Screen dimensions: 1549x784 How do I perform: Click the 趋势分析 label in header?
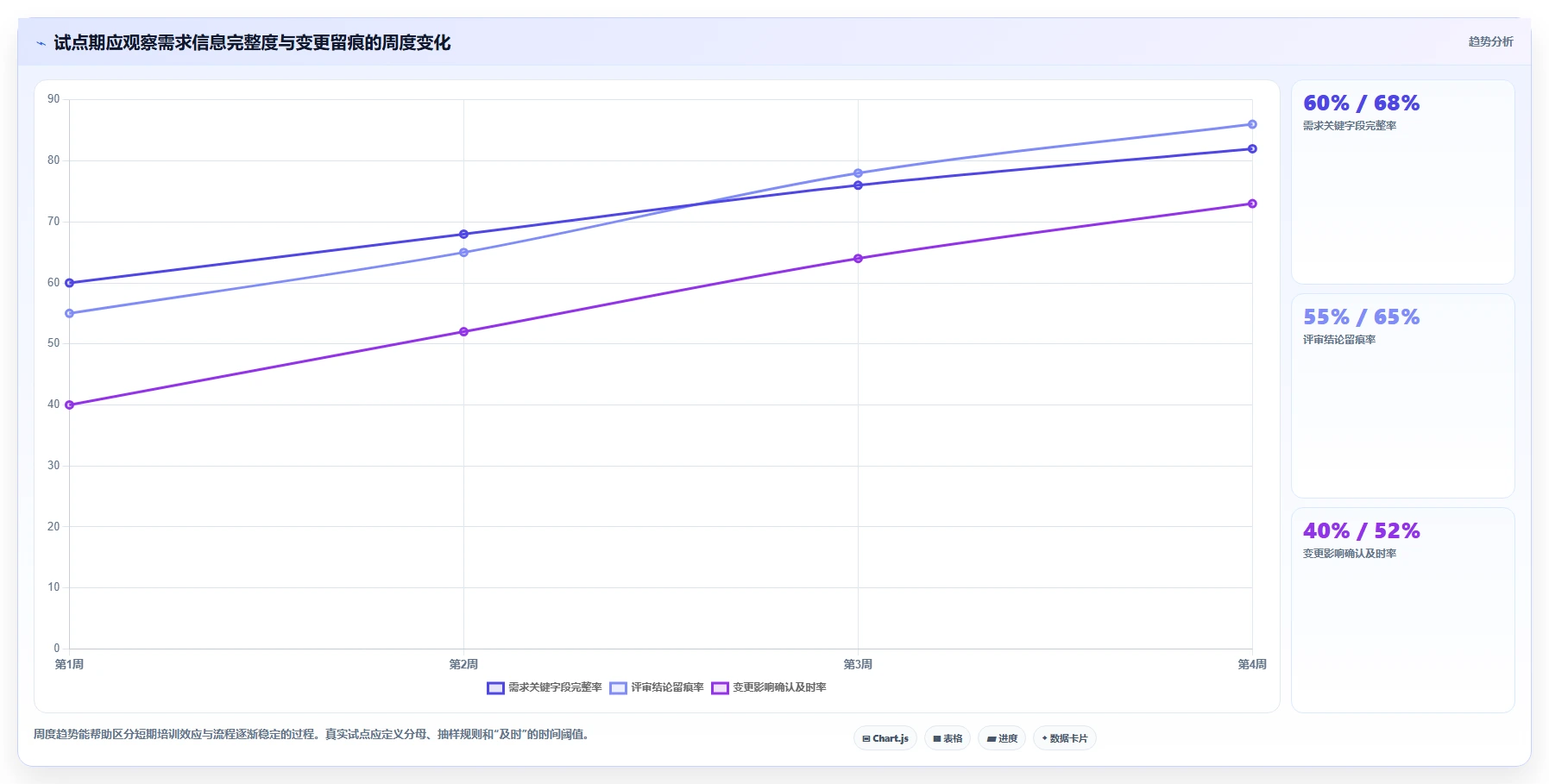[x=1490, y=41]
